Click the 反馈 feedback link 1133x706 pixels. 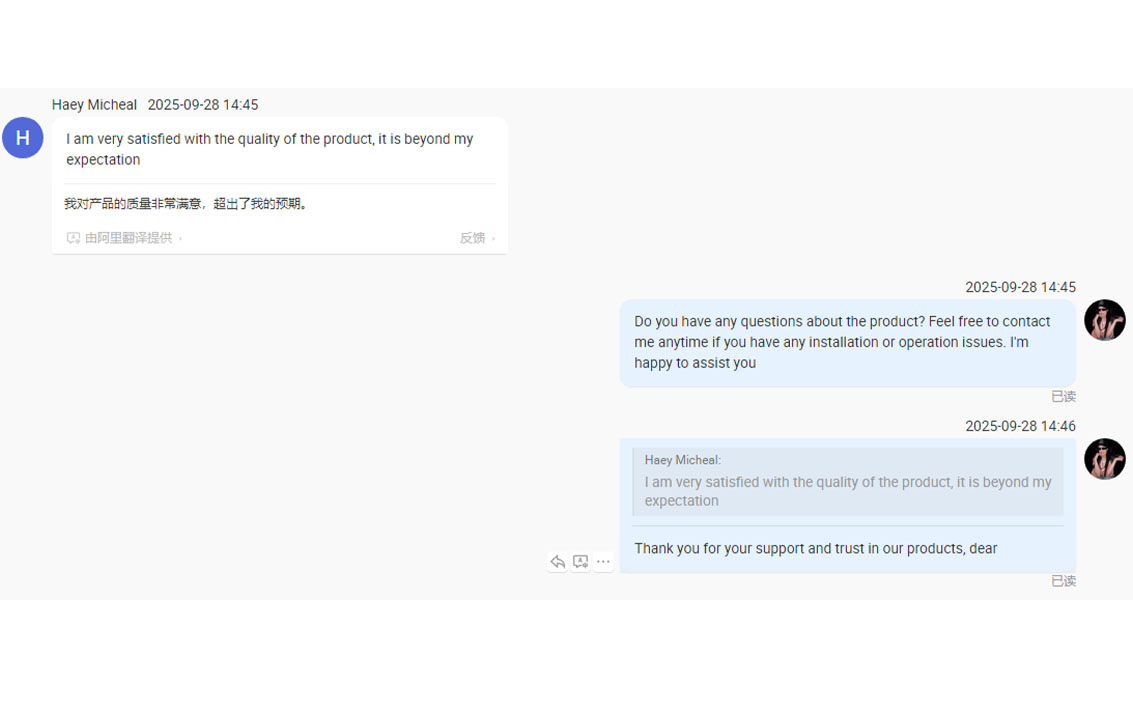coord(473,238)
